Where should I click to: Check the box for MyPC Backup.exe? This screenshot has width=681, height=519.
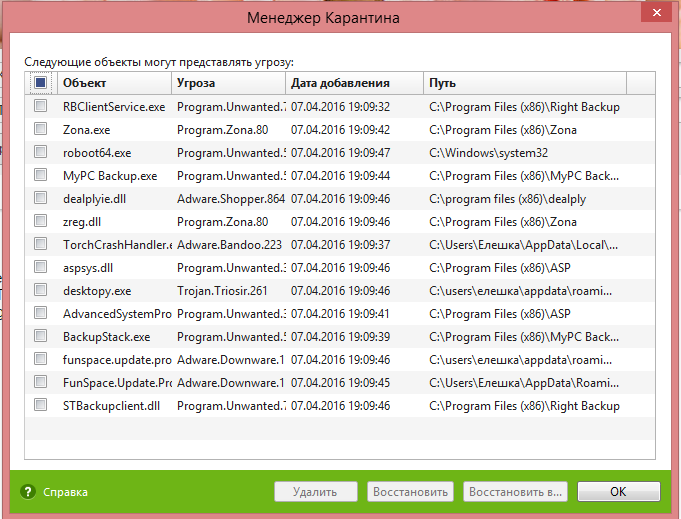pyautogui.click(x=40, y=175)
